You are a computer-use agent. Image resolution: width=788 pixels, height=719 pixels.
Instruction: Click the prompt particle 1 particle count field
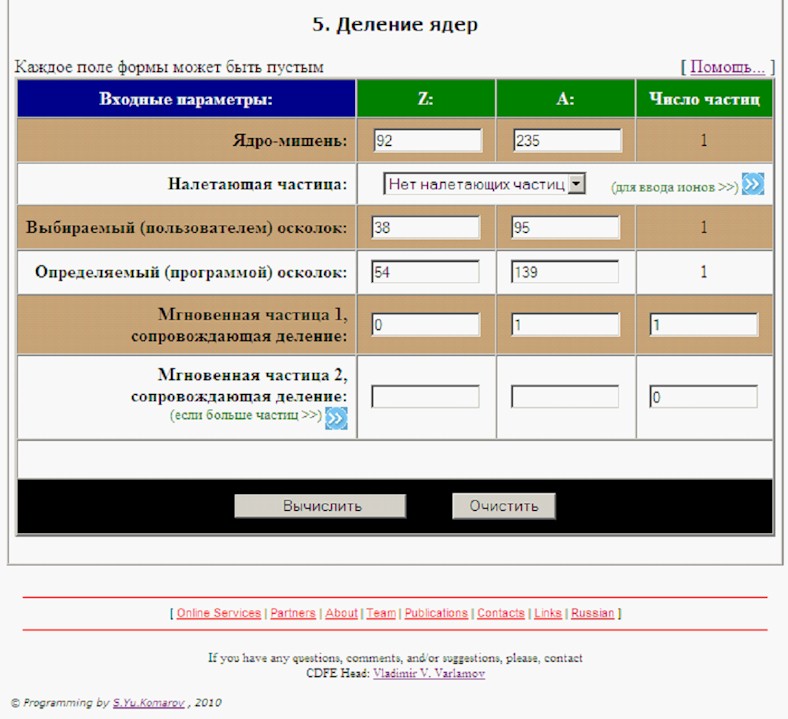(x=704, y=325)
